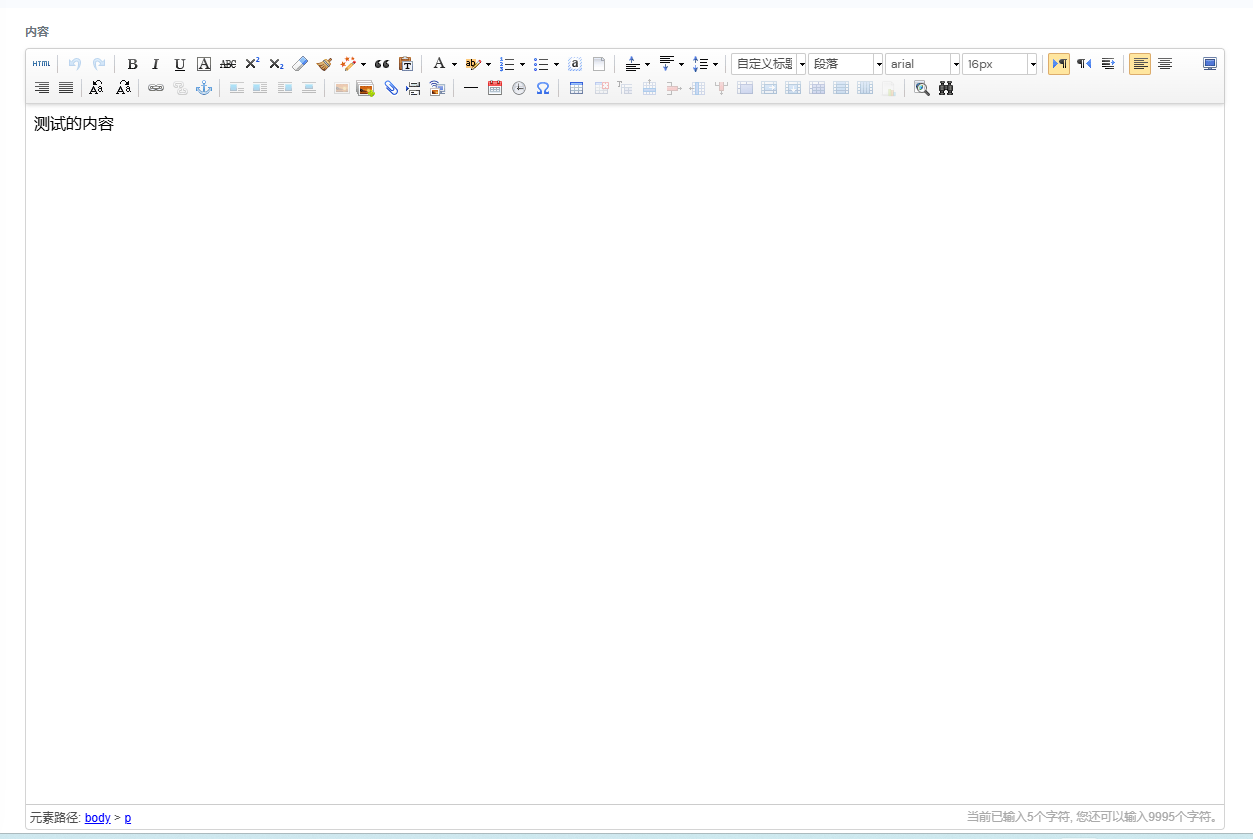This screenshot has width=1253, height=839.
Task: Apply character border with boxed A icon
Action: tap(204, 64)
